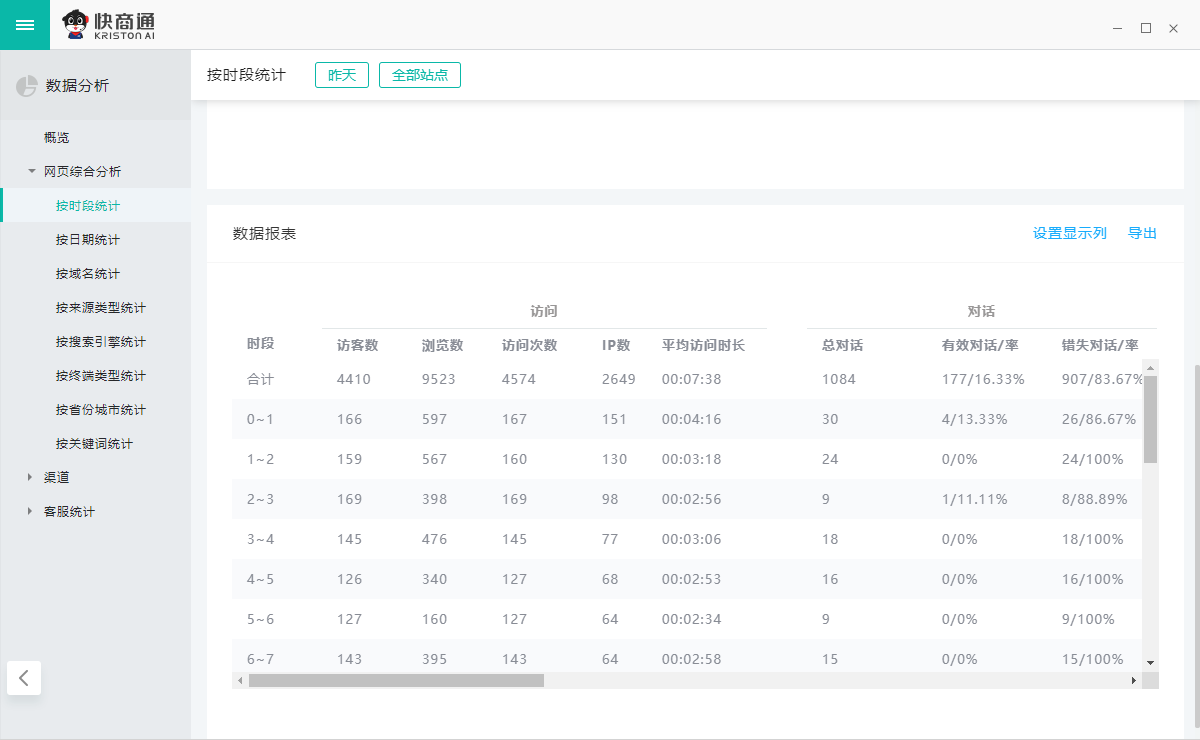The image size is (1200, 740).
Task: Collapse the 网页综合分析 tree section
Action: [32, 171]
